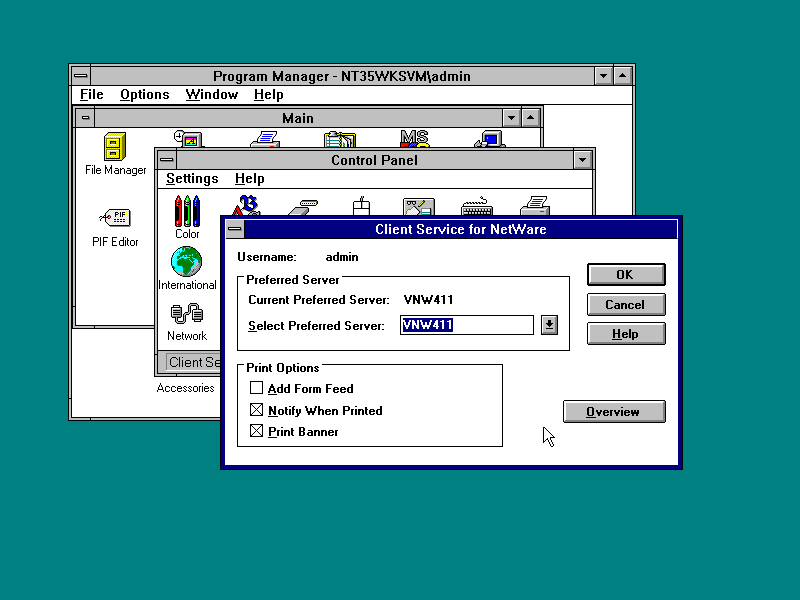Open the File menu in Program Manager
This screenshot has width=800, height=600.
[x=92, y=94]
